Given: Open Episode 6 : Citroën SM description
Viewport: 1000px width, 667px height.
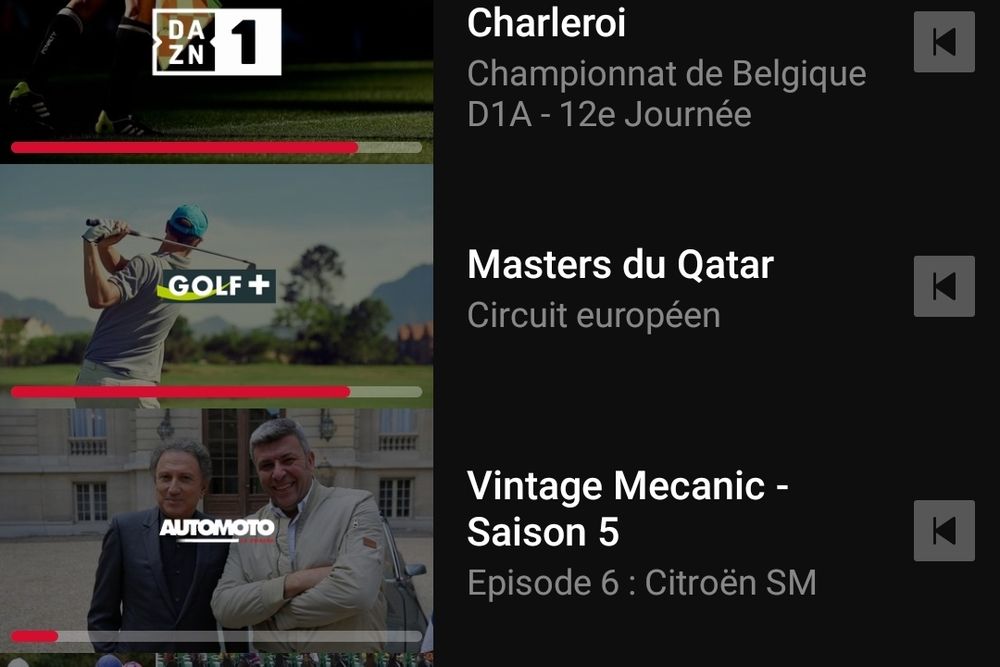Looking at the screenshot, I should click(642, 583).
